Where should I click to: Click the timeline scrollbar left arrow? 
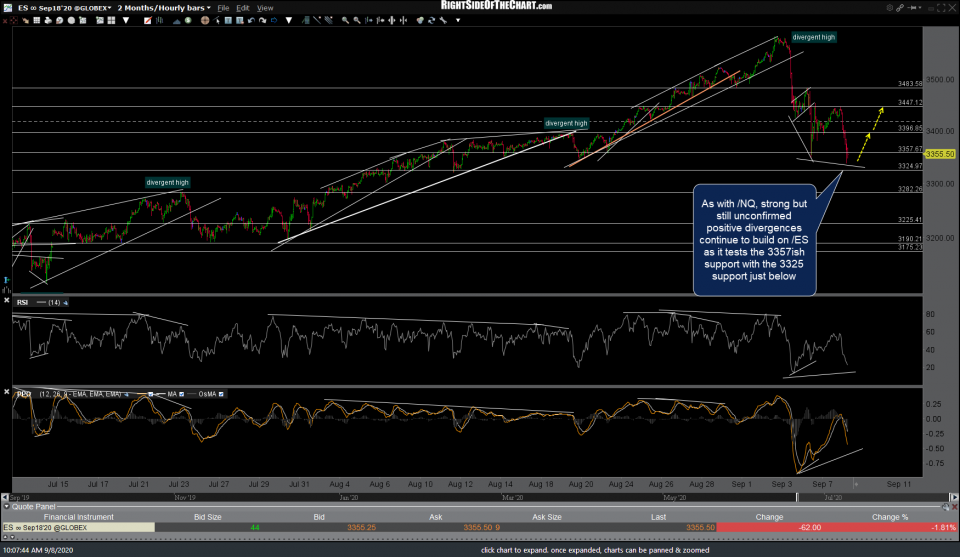click(5, 498)
